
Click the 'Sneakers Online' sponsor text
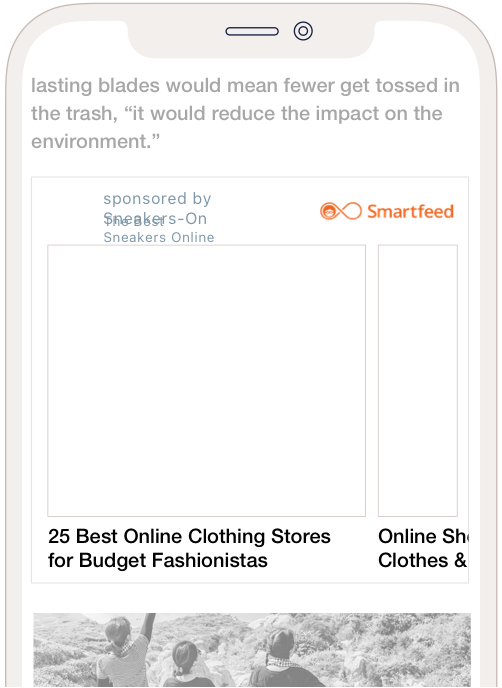click(159, 237)
